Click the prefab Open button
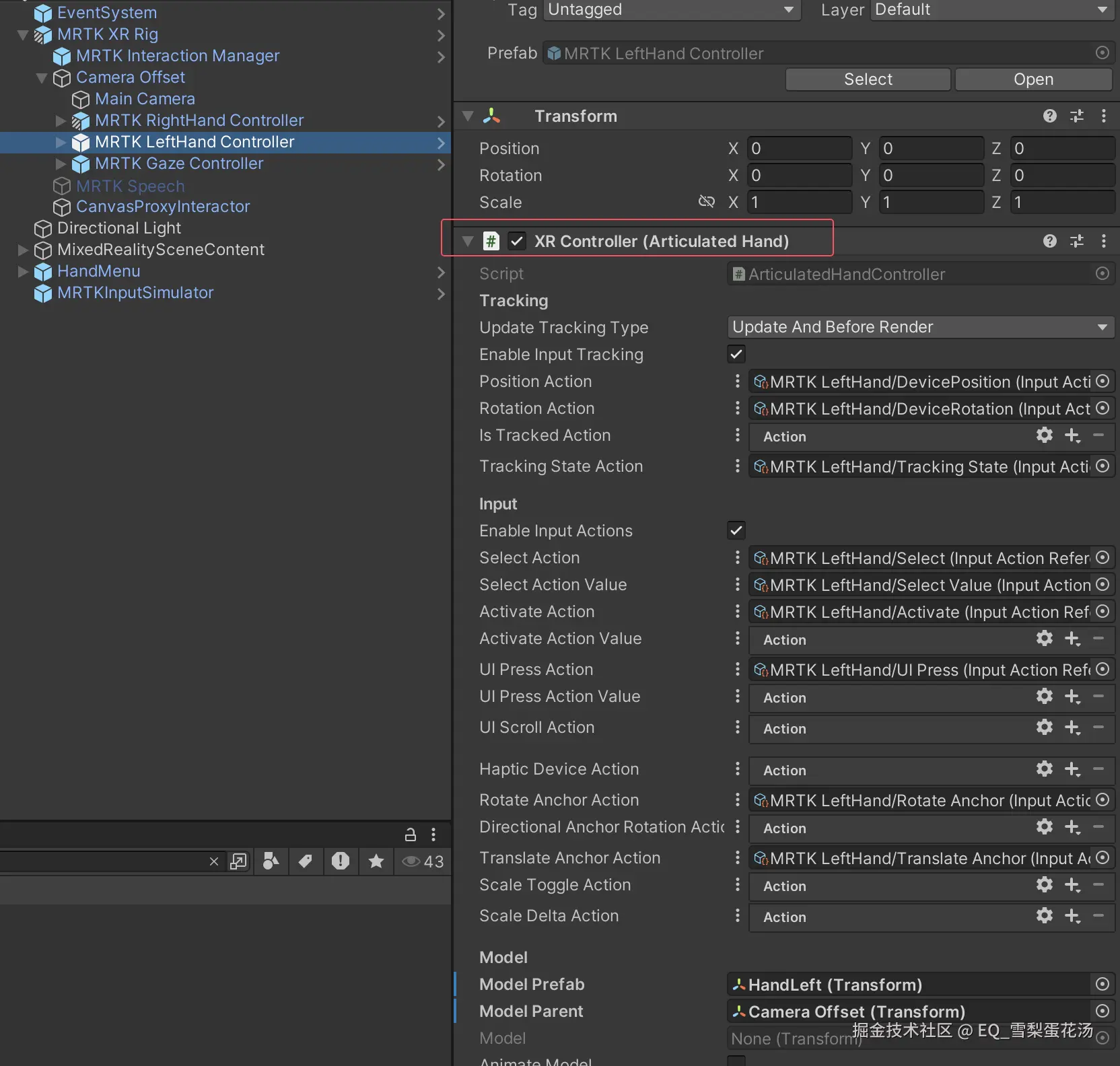The width and height of the screenshot is (1120, 1066). [1034, 79]
